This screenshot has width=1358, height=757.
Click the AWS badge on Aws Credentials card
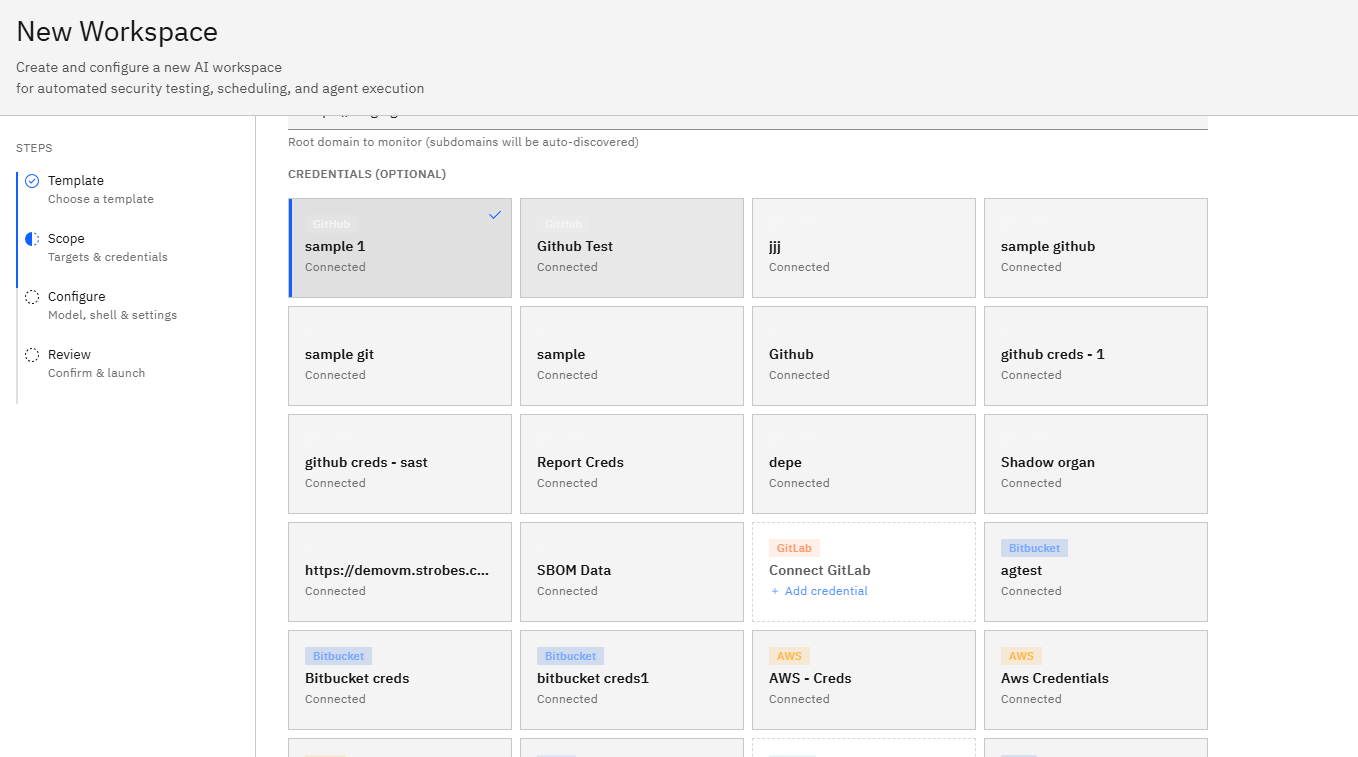tap(1021, 656)
